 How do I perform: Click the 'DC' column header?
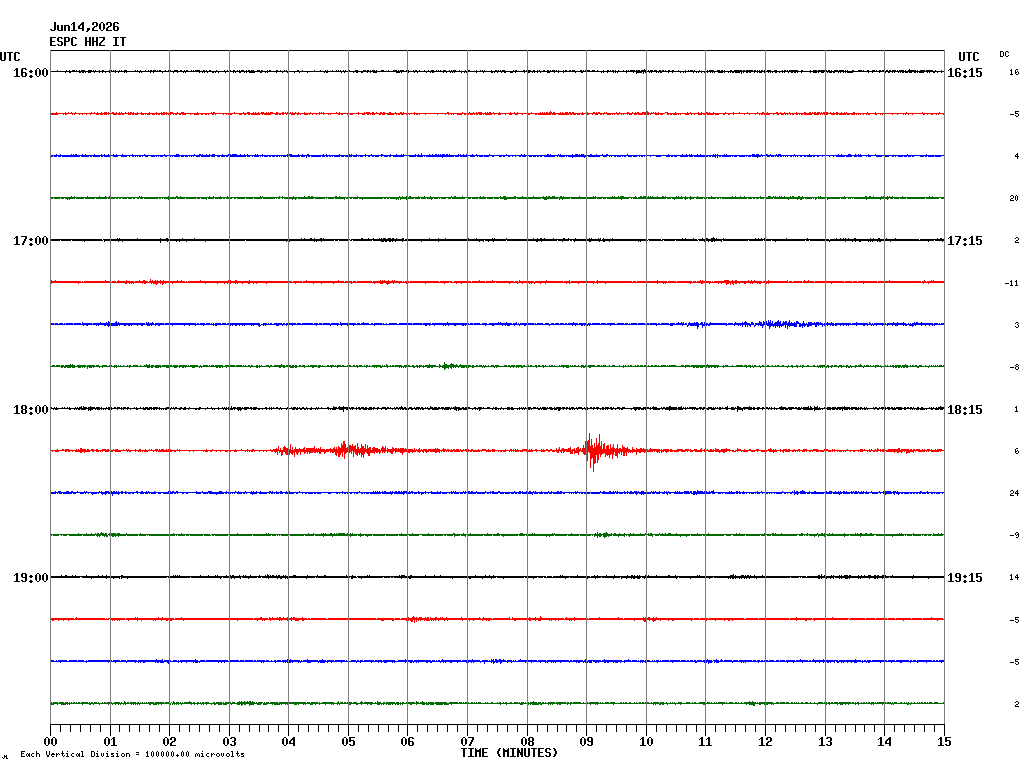coord(1004,54)
